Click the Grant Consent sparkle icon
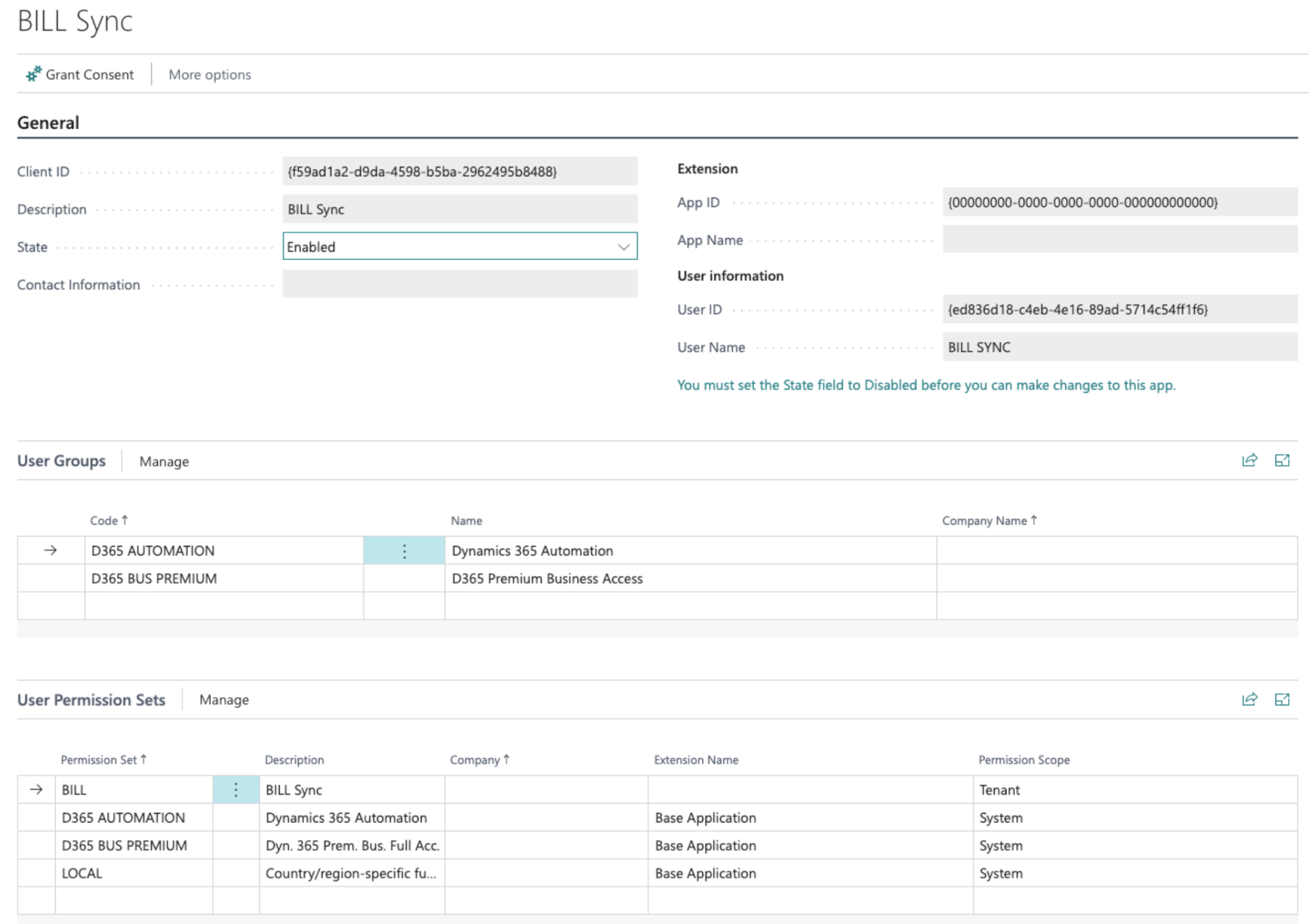This screenshot has height=924, width=1314. click(x=31, y=74)
